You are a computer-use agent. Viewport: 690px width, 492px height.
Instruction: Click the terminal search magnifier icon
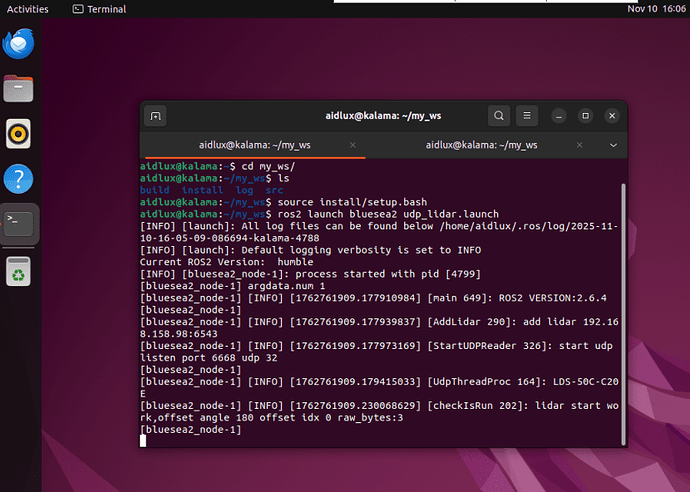(498, 116)
